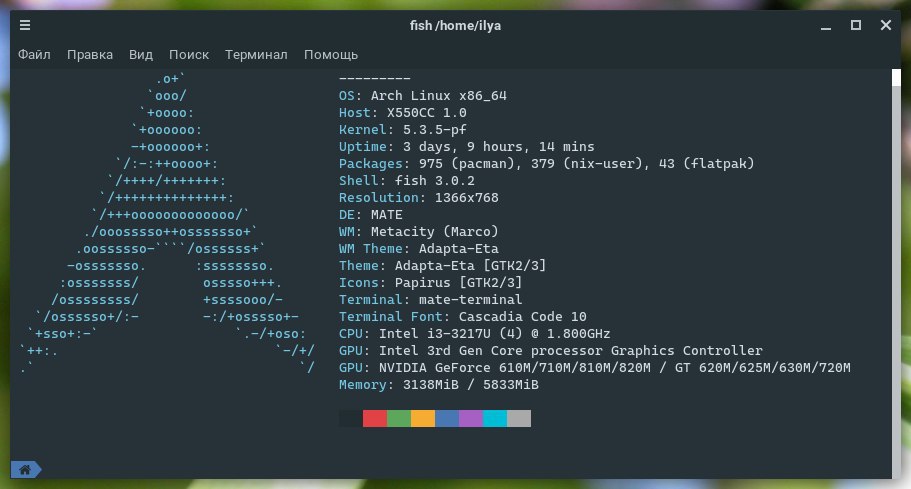The image size is (911, 489).
Task: Click the Theme line Adapta-Eta [GTK2/3]
Action: click(443, 265)
